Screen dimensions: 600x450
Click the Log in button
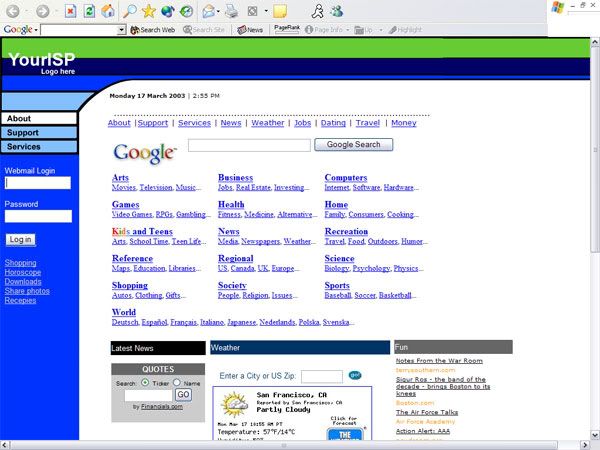[x=20, y=239]
